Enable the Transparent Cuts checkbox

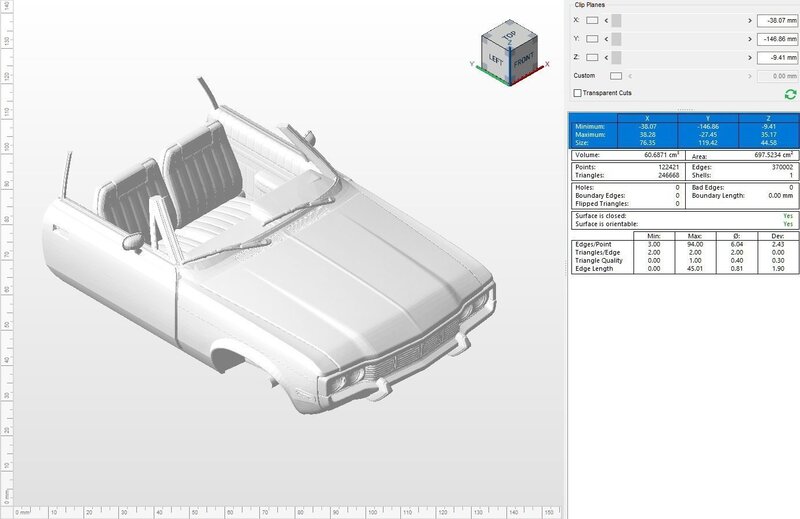(x=577, y=93)
